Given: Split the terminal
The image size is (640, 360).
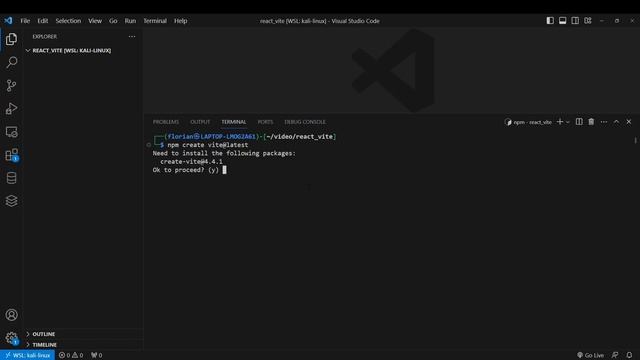Looking at the screenshot, I should [x=579, y=122].
